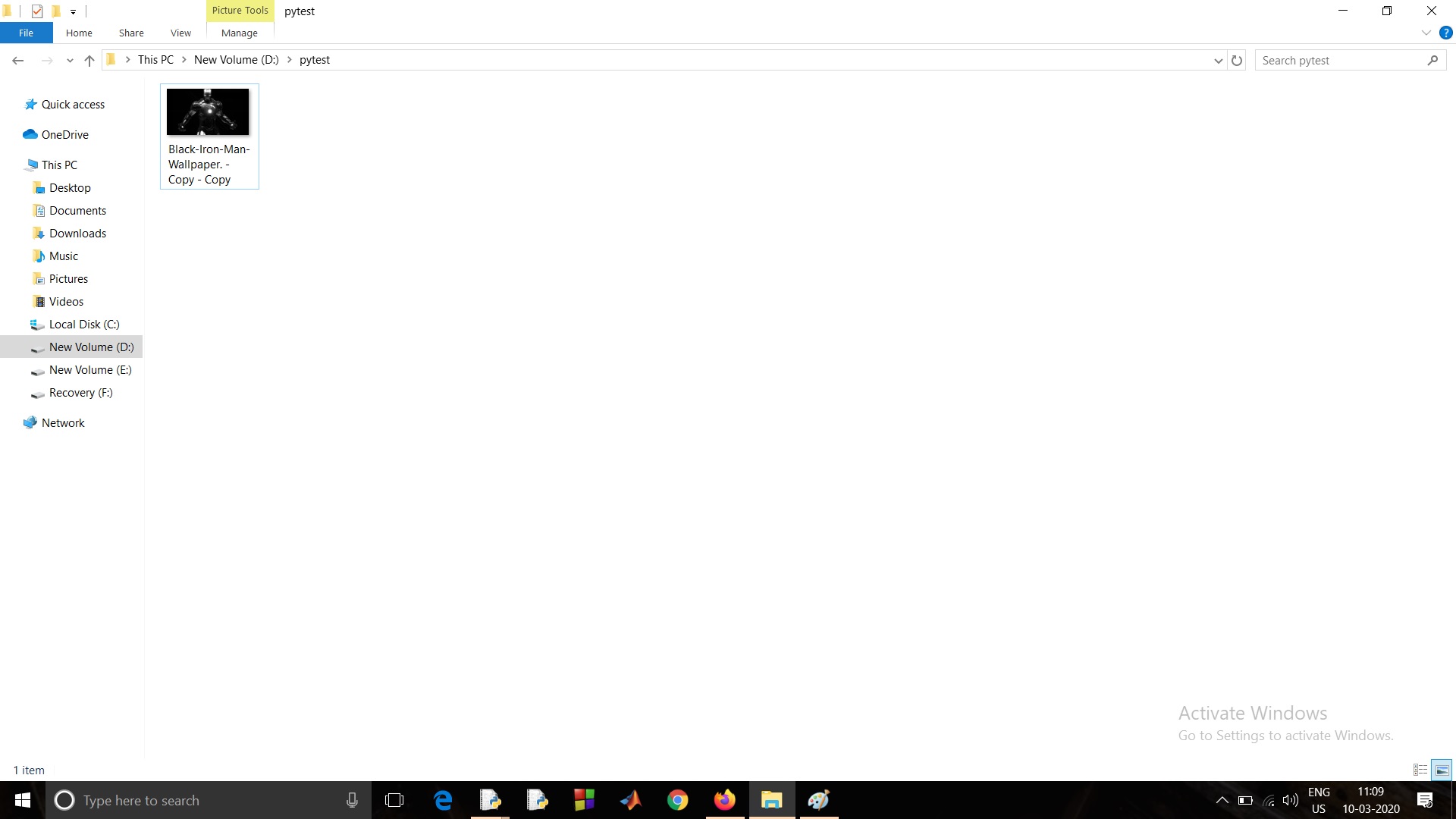Click the battery icon in system tray

pyautogui.click(x=1245, y=800)
